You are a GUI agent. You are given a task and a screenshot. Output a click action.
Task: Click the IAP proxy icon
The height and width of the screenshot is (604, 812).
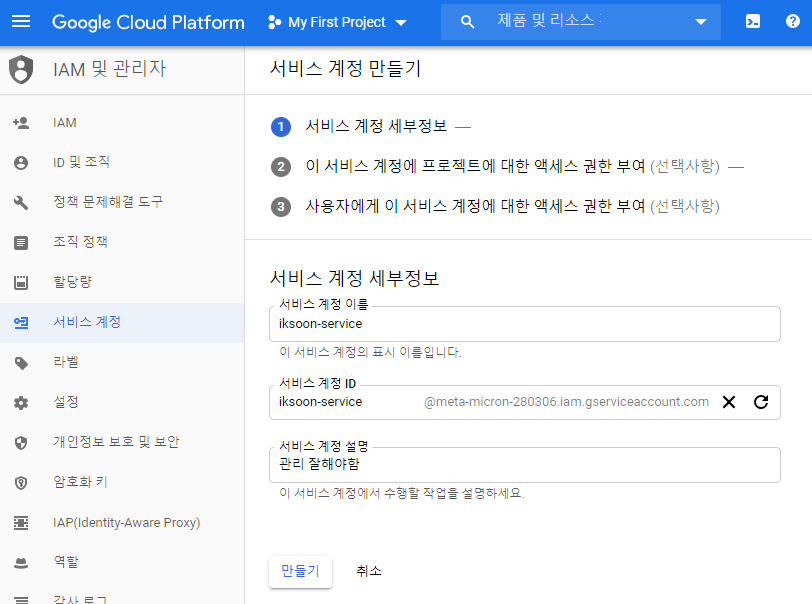21,523
